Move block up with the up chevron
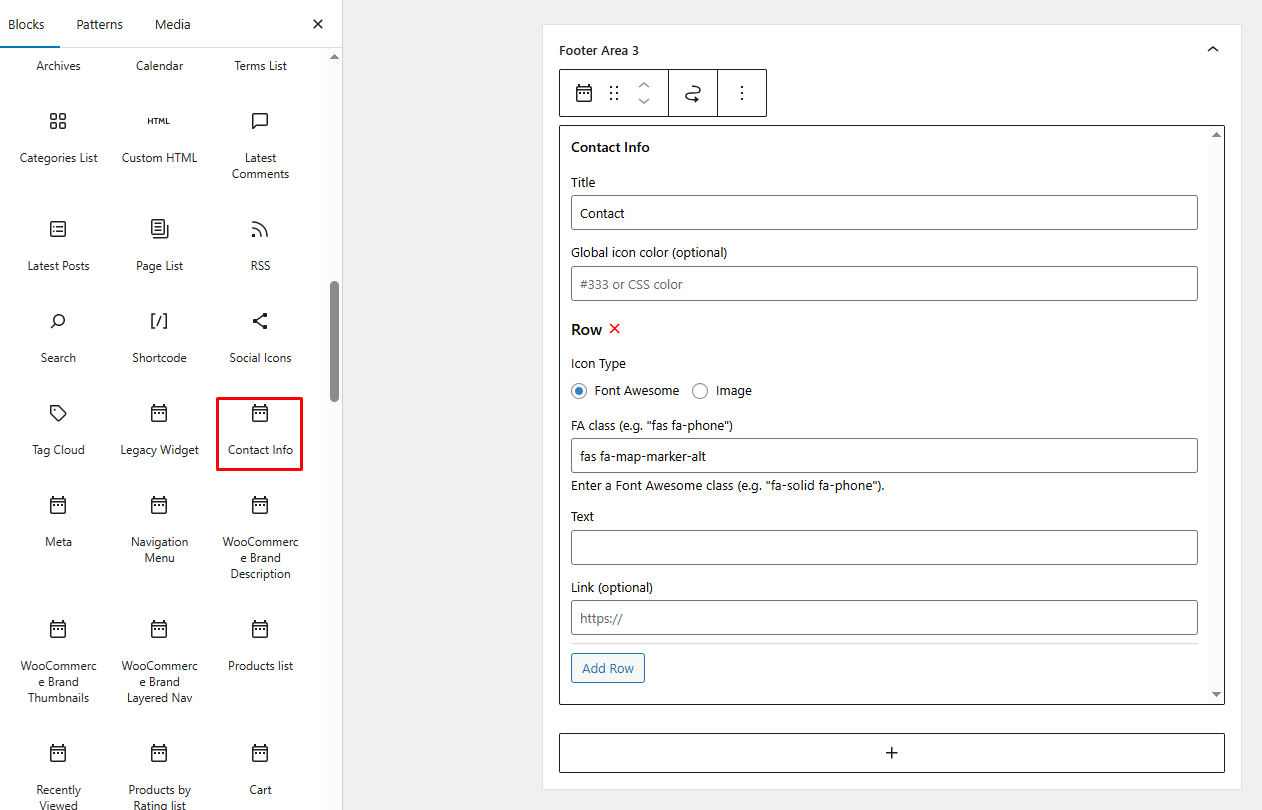The image size is (1262, 810). pos(644,85)
